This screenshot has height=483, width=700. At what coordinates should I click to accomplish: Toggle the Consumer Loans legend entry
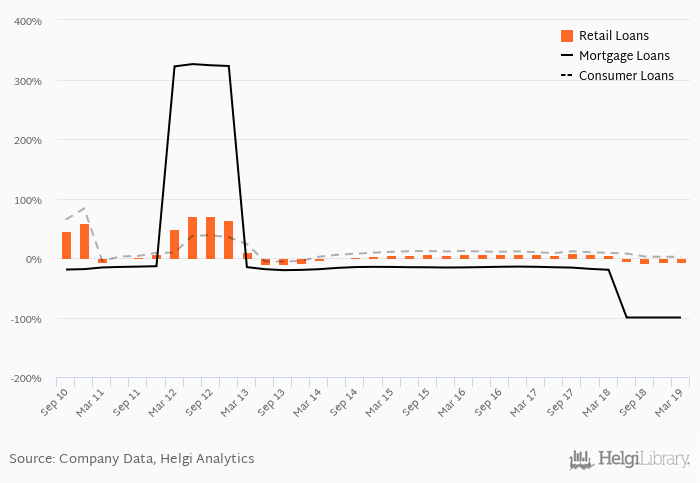pyautogui.click(x=617, y=76)
